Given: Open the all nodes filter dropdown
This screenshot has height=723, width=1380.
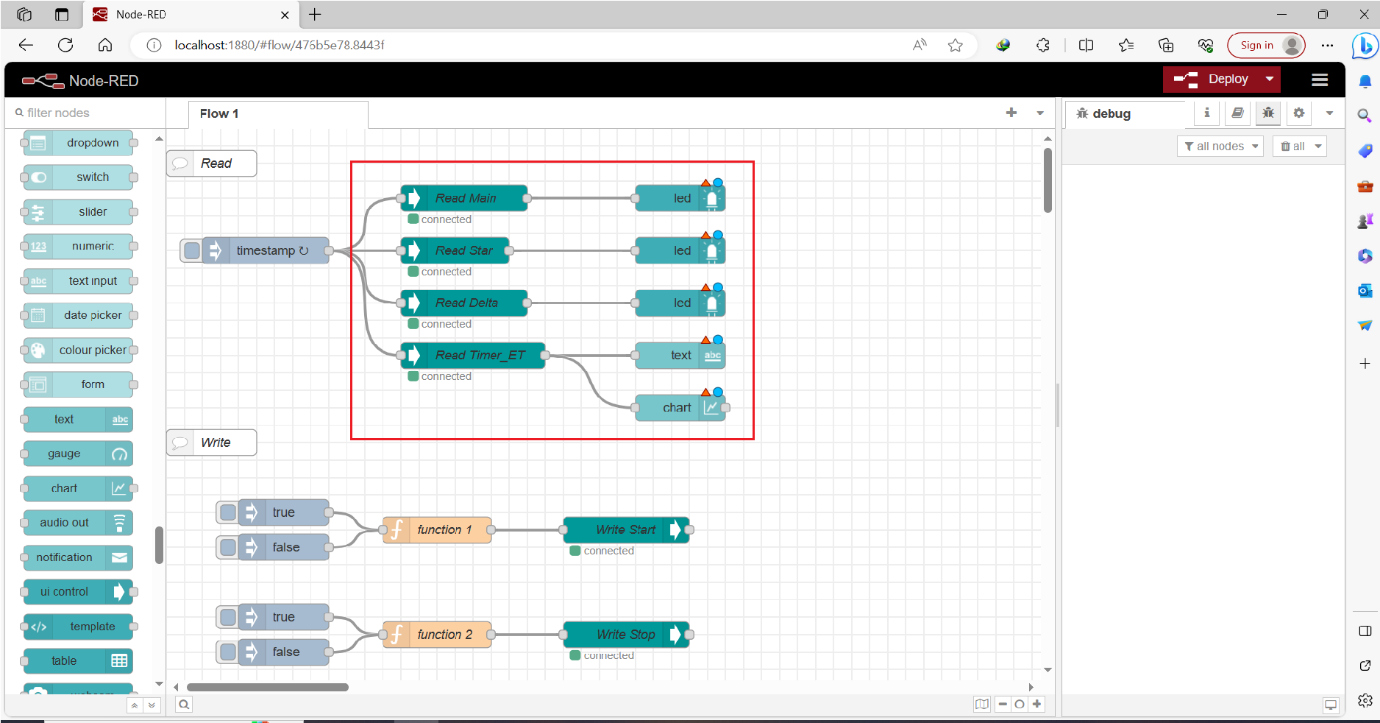Looking at the screenshot, I should [1220, 145].
